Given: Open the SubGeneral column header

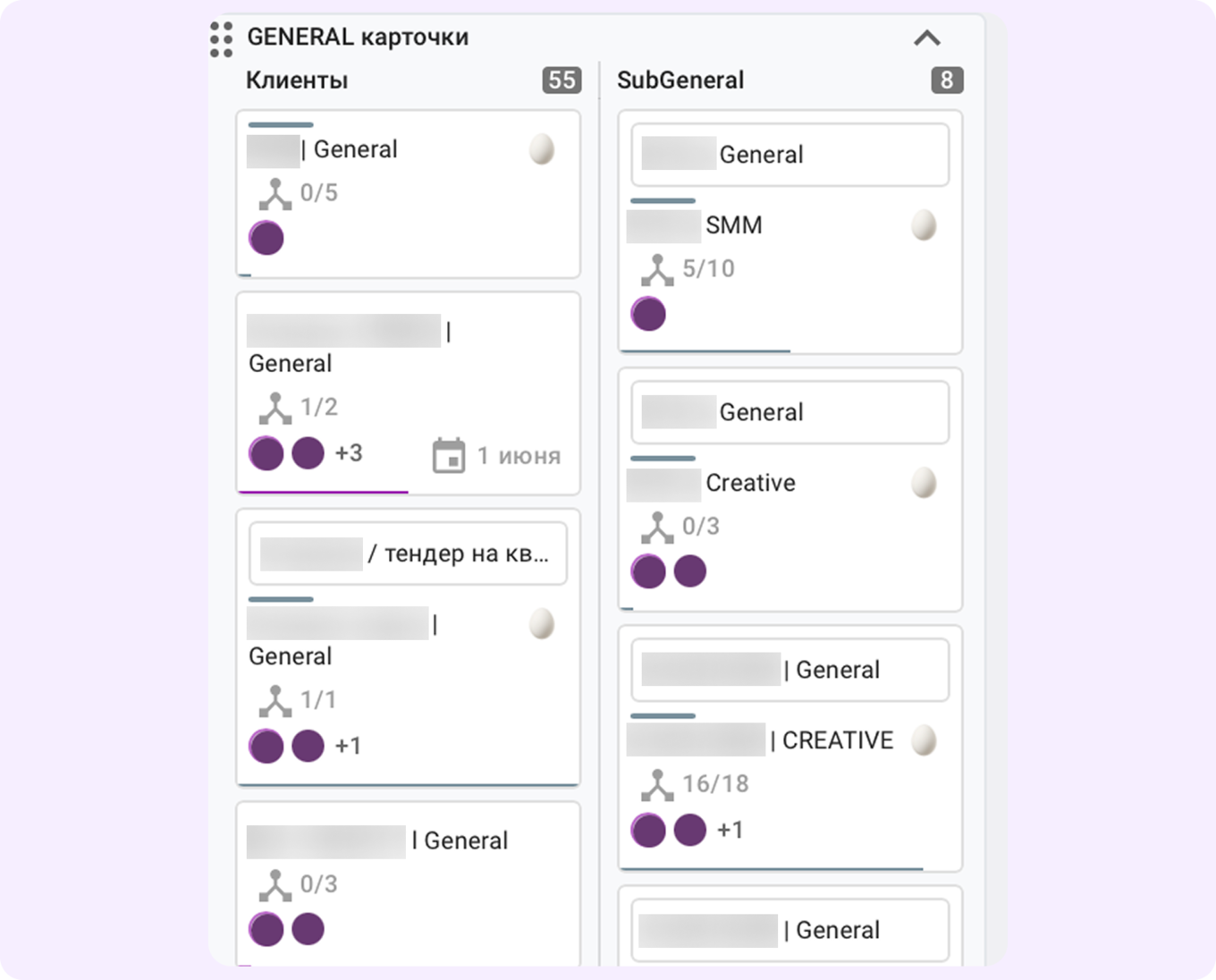Looking at the screenshot, I should point(680,80).
